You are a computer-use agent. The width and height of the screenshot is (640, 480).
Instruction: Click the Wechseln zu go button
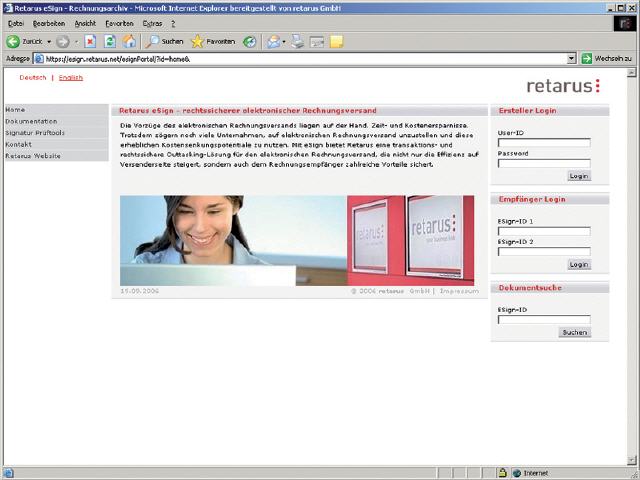(x=607, y=59)
